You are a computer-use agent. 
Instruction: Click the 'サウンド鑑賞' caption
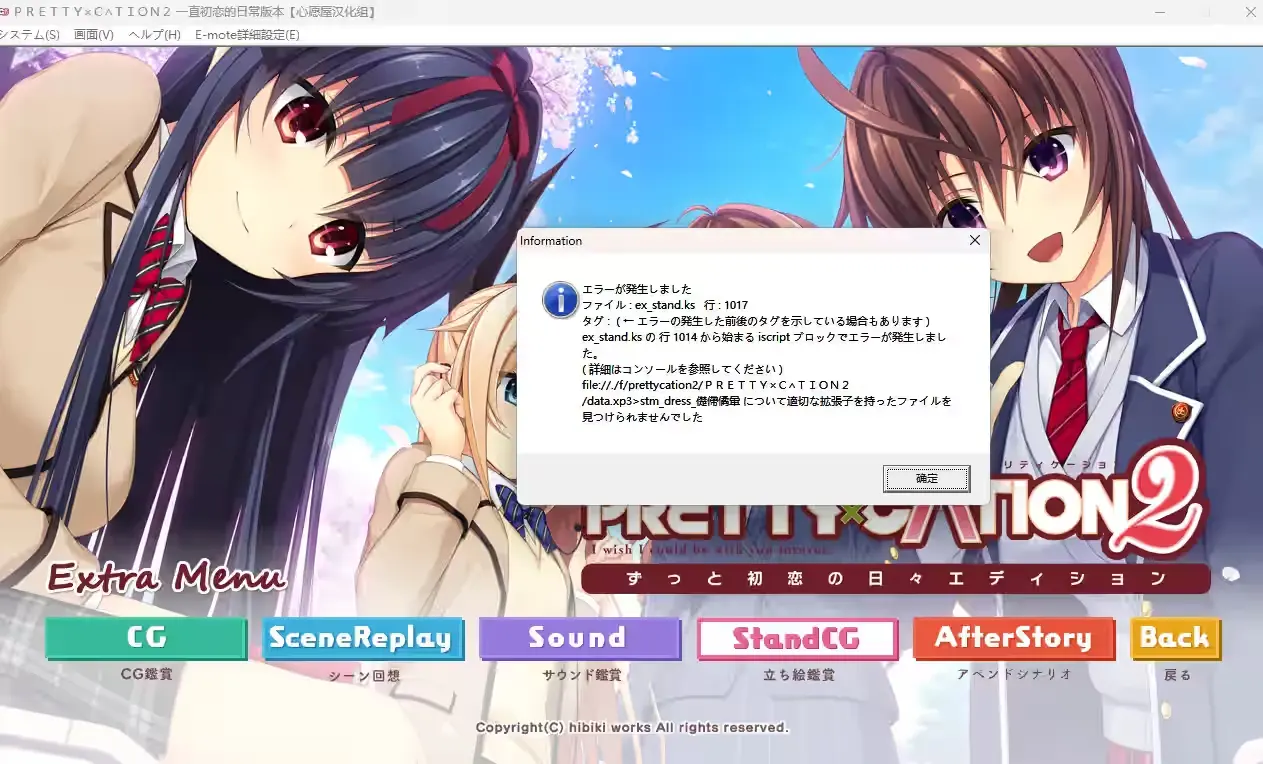[x=582, y=675]
